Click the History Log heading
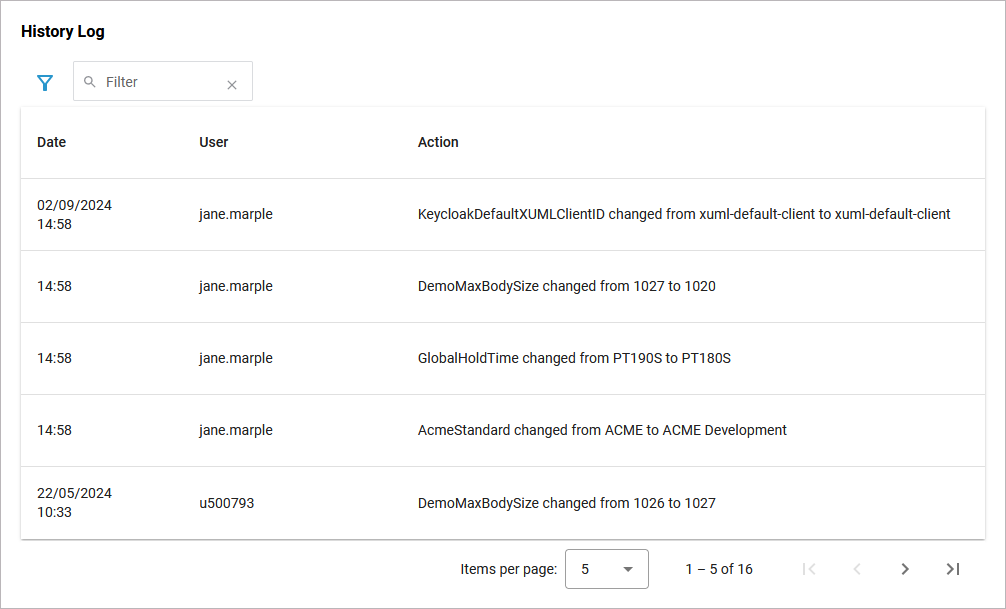 (x=63, y=32)
